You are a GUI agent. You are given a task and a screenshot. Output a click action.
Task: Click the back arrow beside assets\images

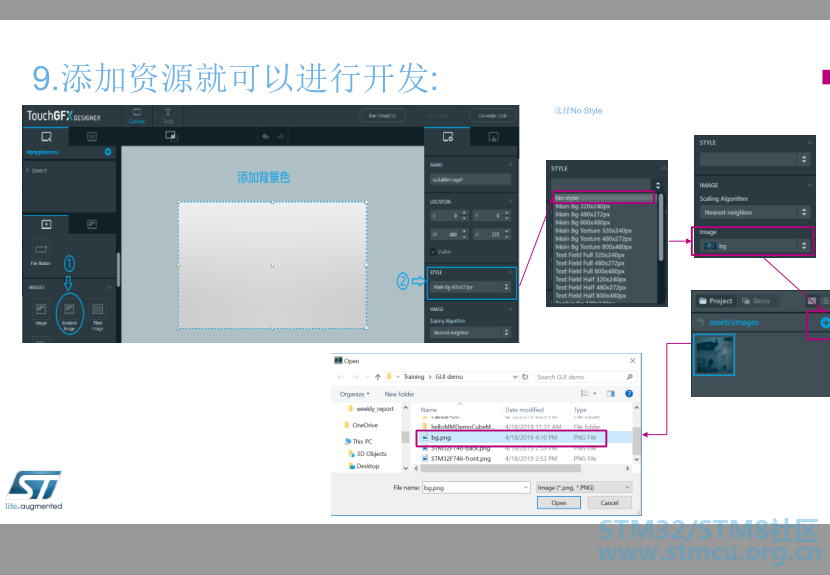coord(700,322)
